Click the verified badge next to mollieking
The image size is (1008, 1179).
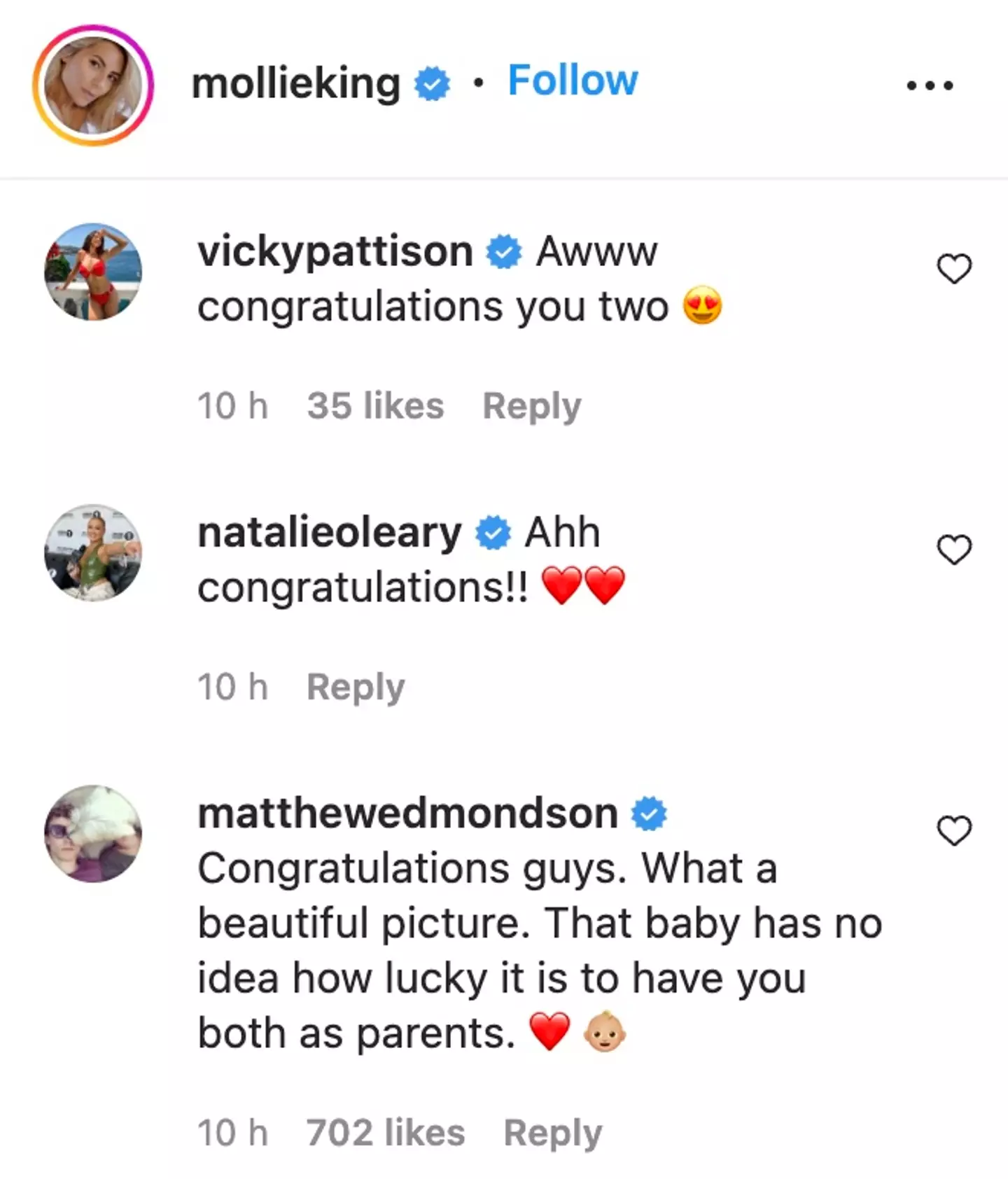coord(432,84)
